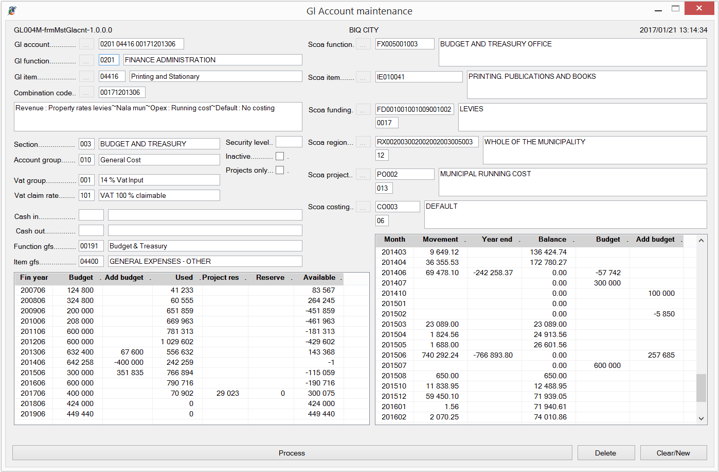Open the lookup button beside Gl item
Image resolution: width=719 pixels, height=472 pixels.
tap(86, 77)
